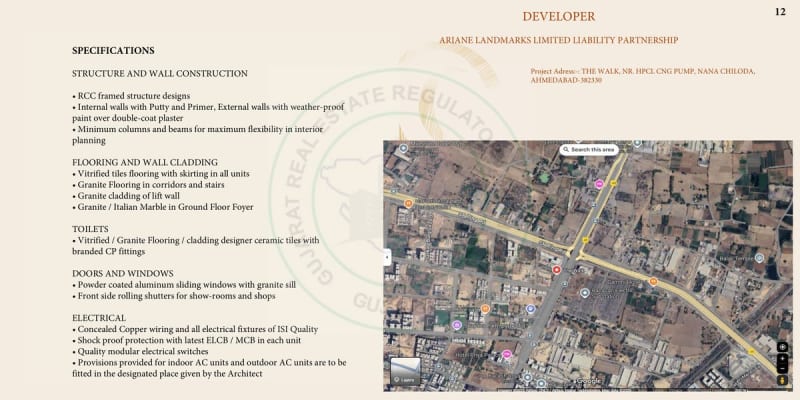
Task: Select the yellow Street View pegman icon
Action: pyautogui.click(x=782, y=380)
